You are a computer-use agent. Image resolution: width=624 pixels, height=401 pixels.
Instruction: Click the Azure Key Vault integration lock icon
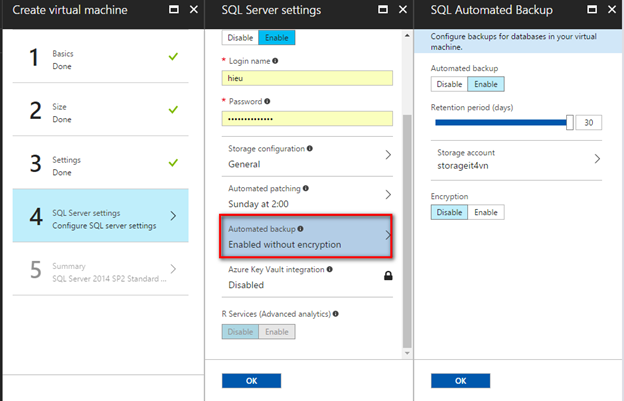coord(389,276)
